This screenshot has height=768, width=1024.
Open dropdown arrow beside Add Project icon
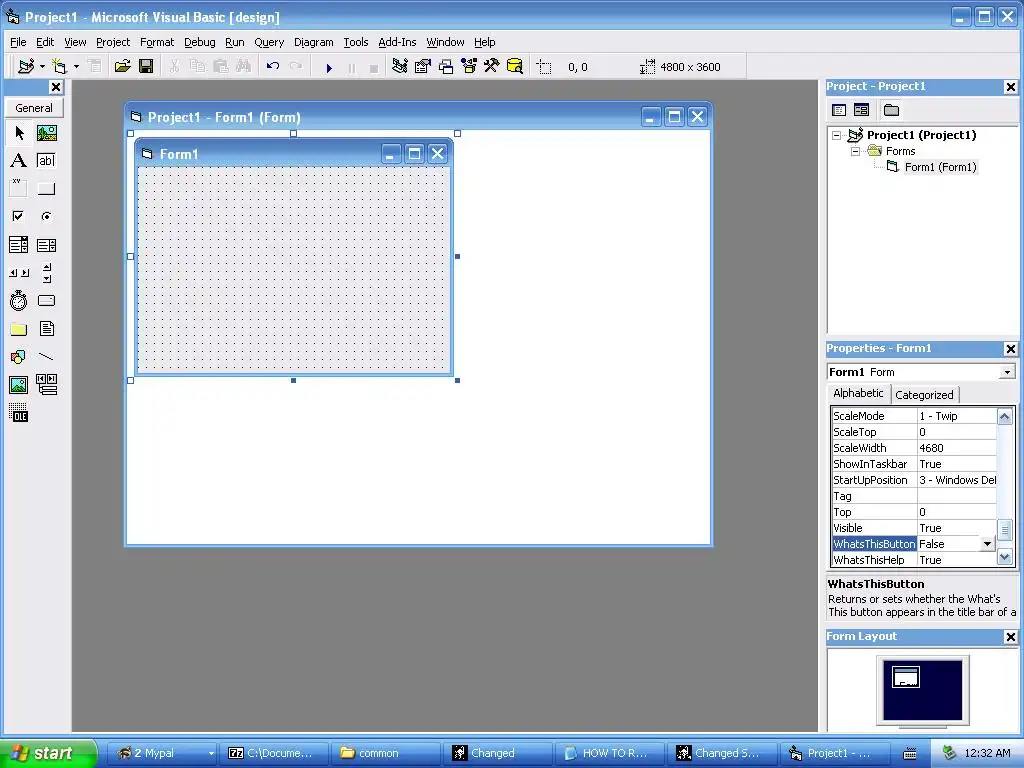tap(42, 67)
